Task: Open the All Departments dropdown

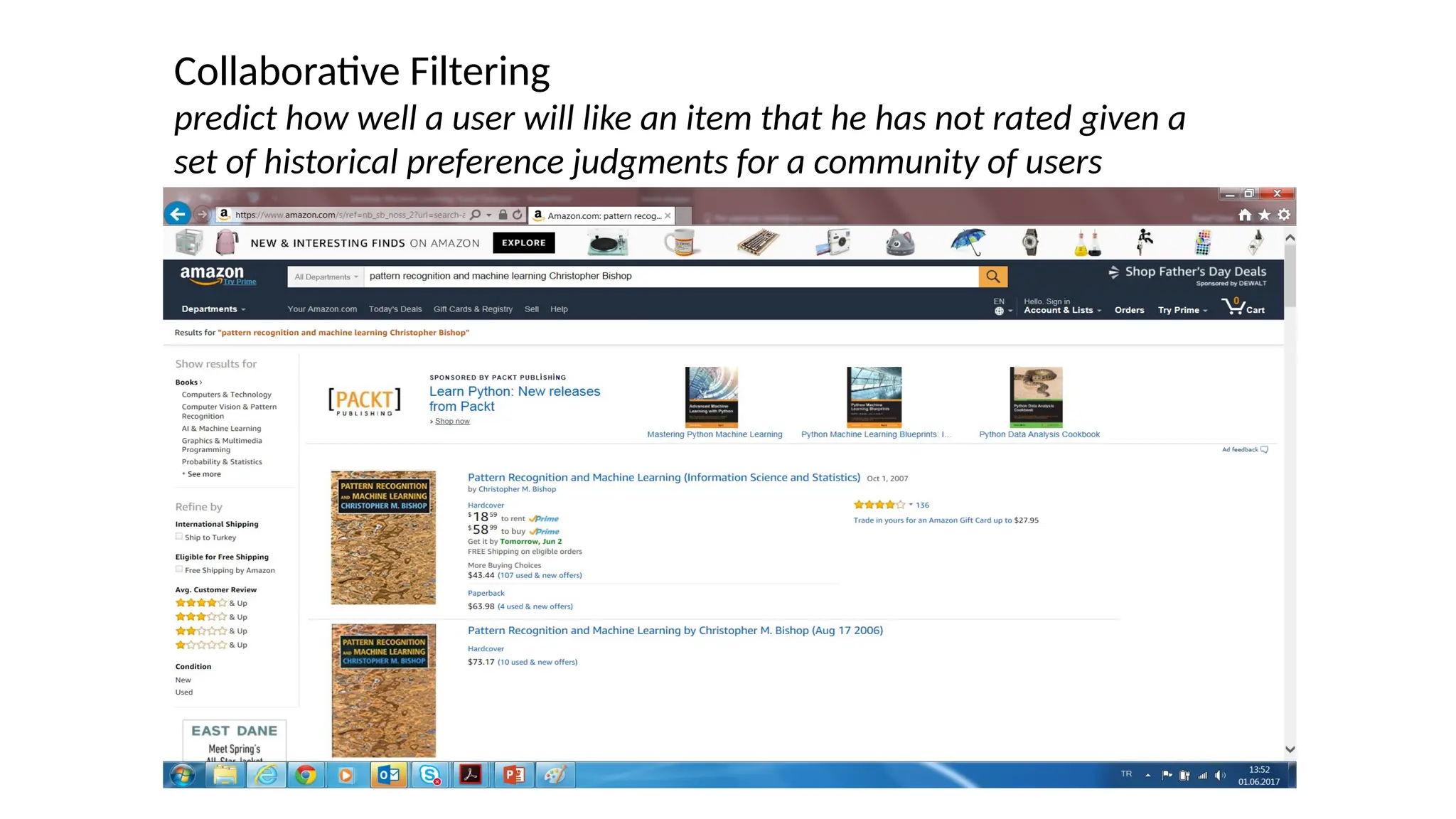Action: [326, 277]
